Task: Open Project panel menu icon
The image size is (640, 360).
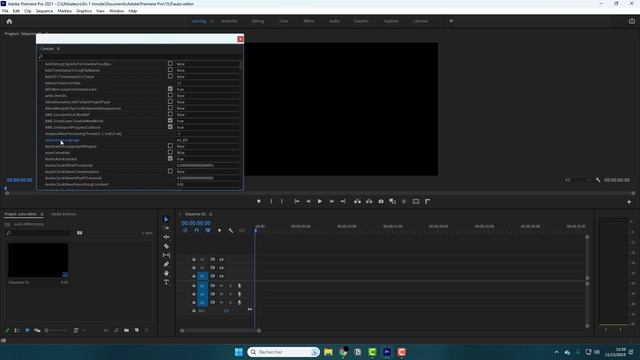Action: (42, 214)
